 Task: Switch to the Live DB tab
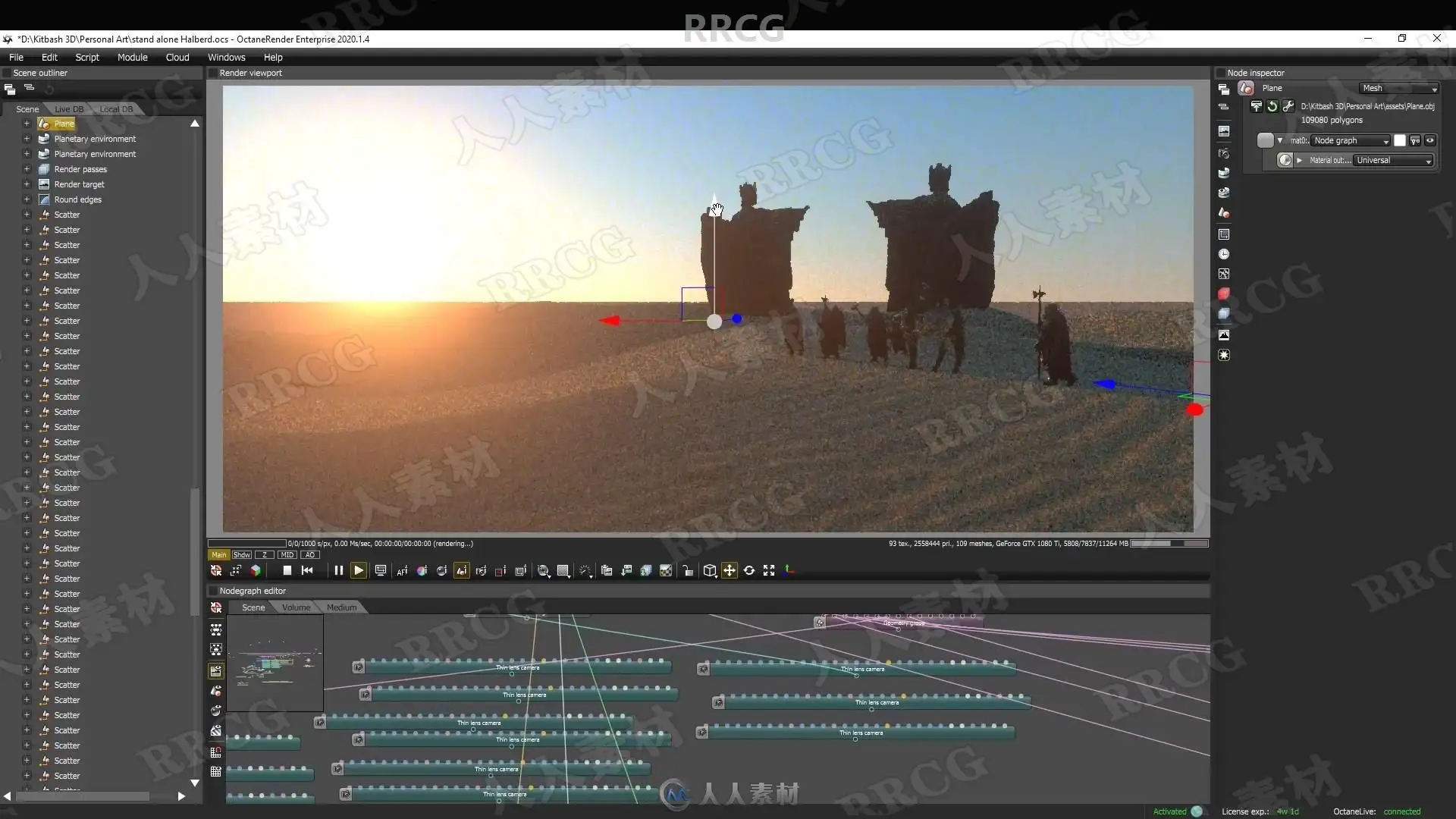point(69,109)
